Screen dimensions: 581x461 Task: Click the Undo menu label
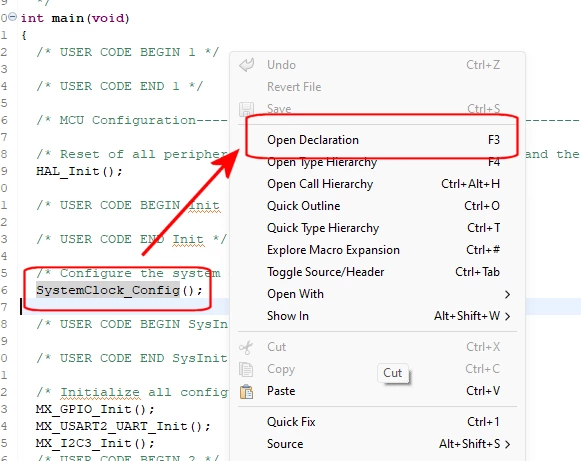tap(281, 65)
